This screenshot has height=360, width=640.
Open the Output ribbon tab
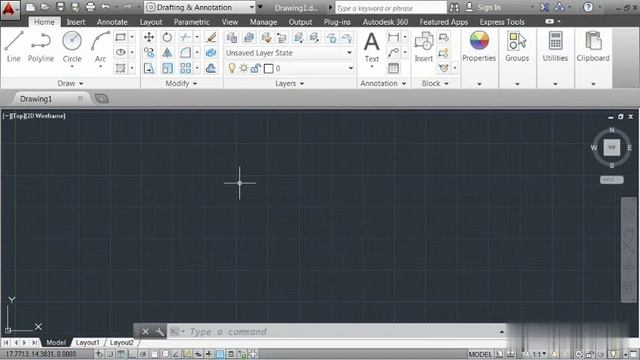(x=300, y=22)
